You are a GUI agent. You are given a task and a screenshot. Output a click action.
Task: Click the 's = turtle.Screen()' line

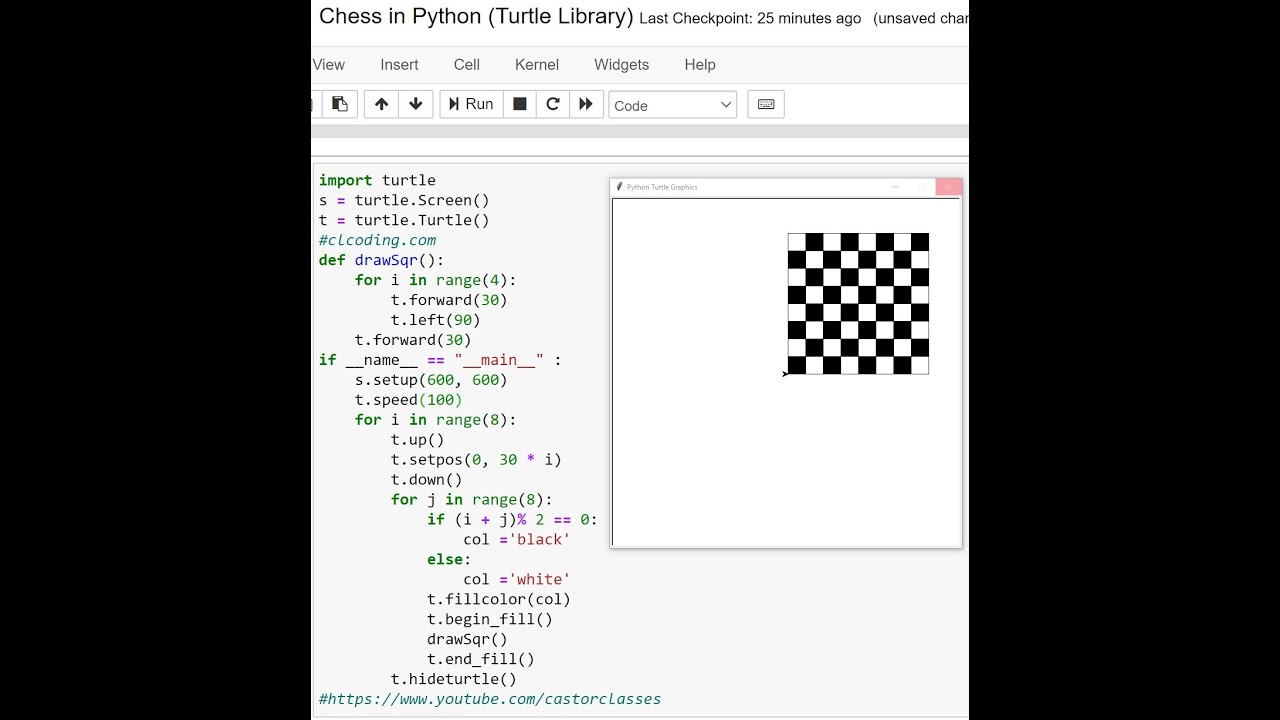coord(404,200)
